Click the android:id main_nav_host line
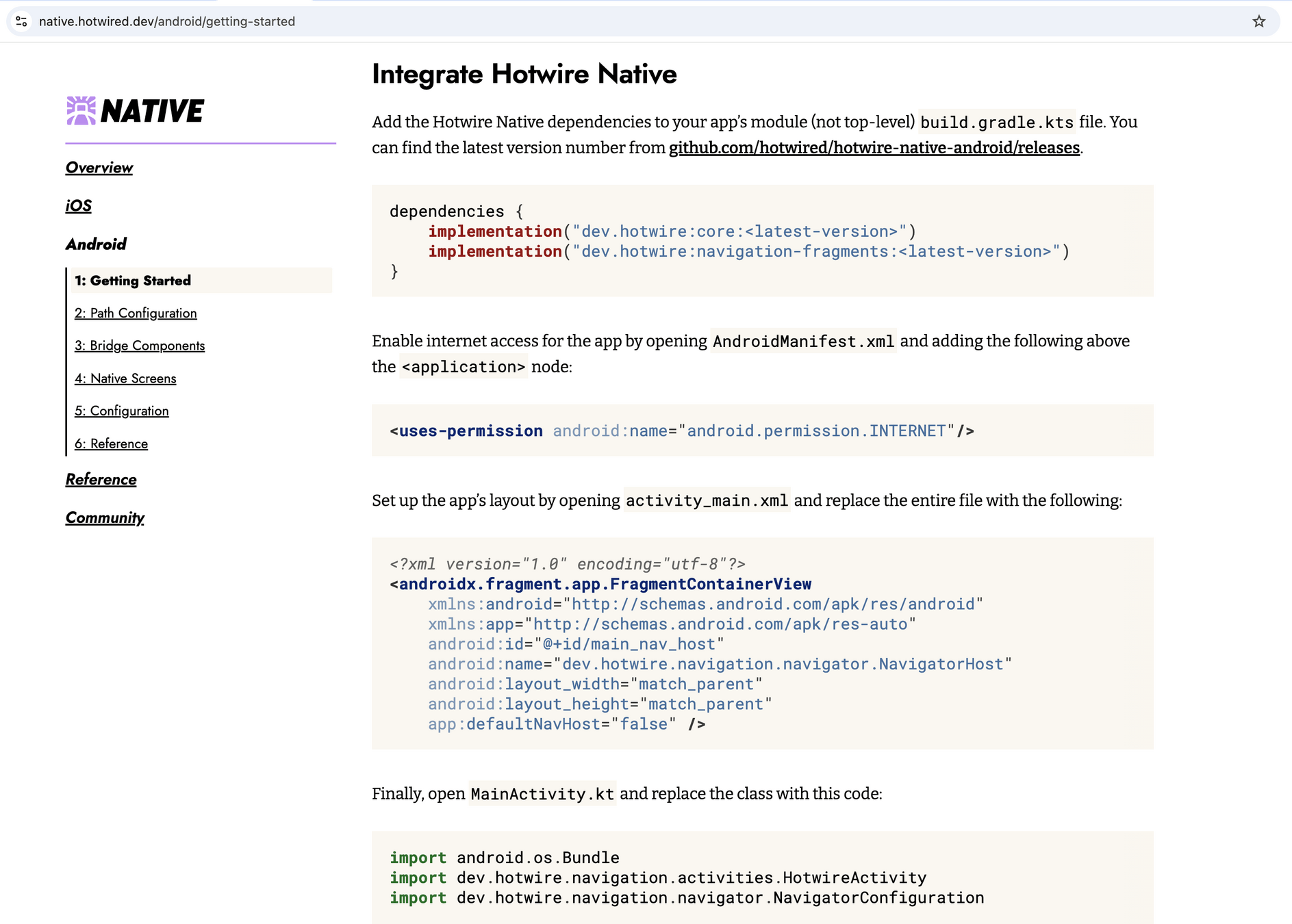Image resolution: width=1292 pixels, height=924 pixels. 576,644
